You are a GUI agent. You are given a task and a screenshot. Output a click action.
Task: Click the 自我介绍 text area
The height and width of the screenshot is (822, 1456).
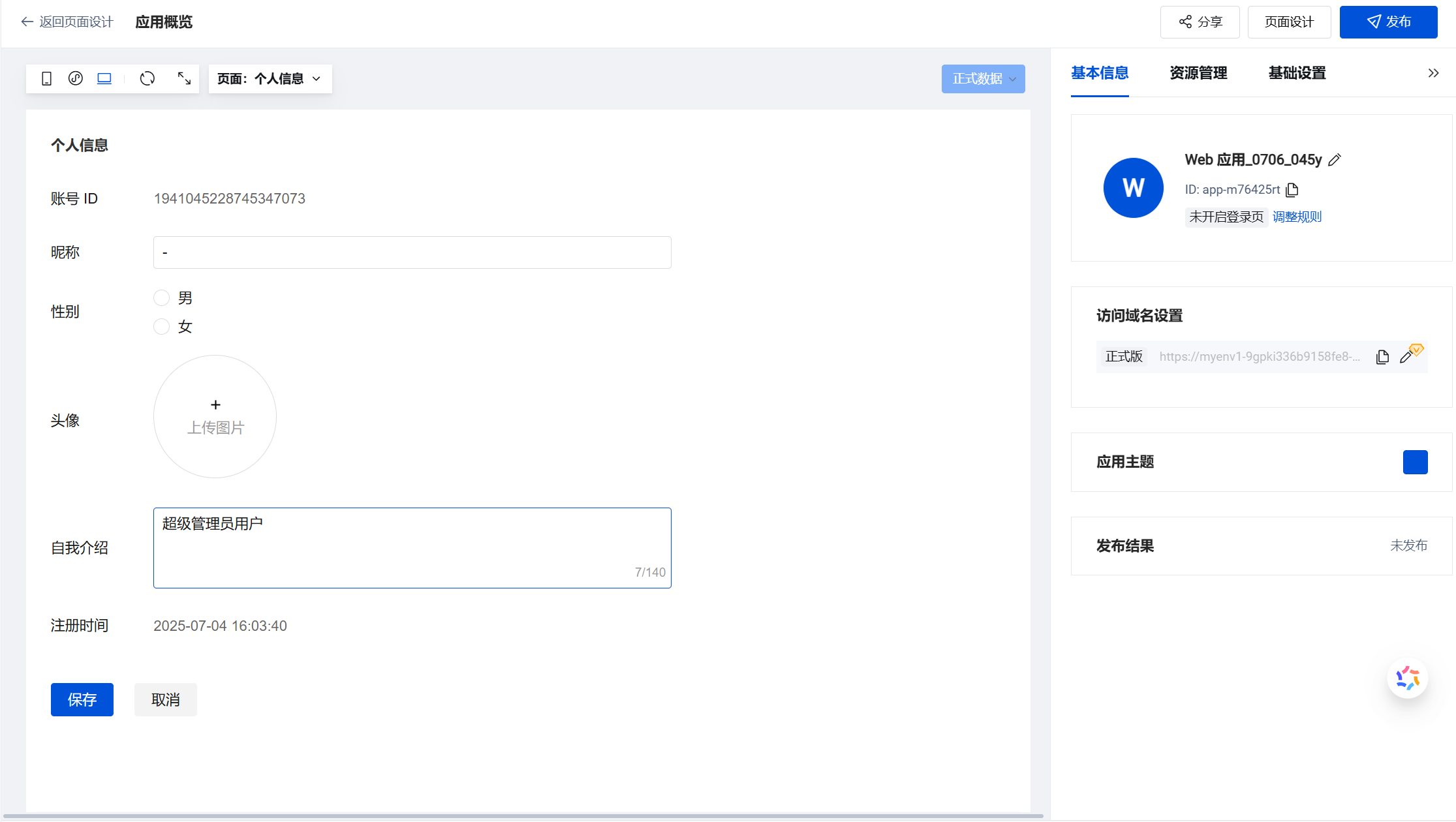click(x=412, y=548)
